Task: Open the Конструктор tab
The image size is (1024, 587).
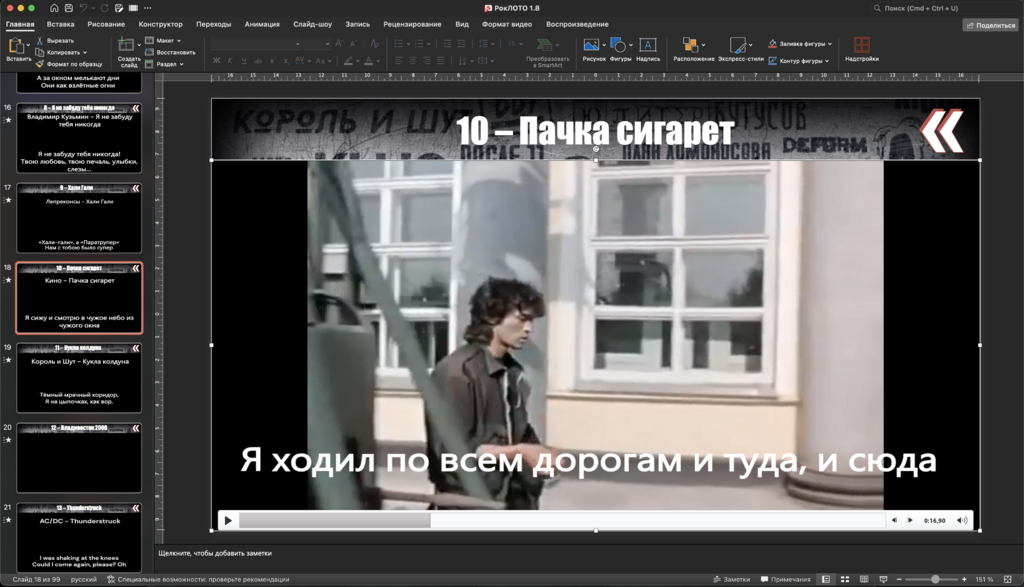Action: point(161,24)
